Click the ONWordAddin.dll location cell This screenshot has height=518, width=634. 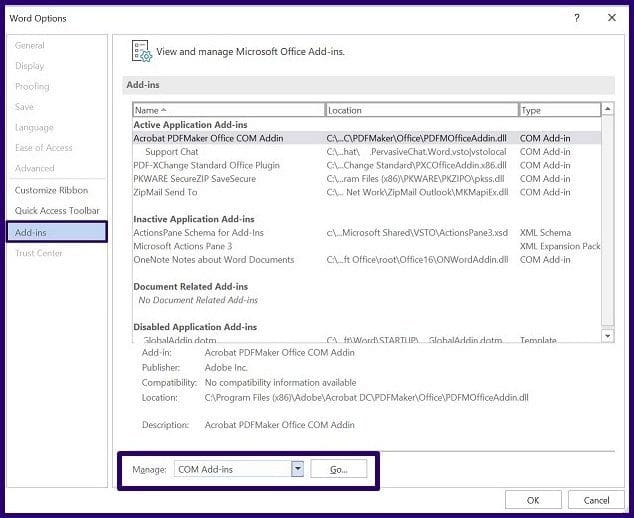[417, 260]
